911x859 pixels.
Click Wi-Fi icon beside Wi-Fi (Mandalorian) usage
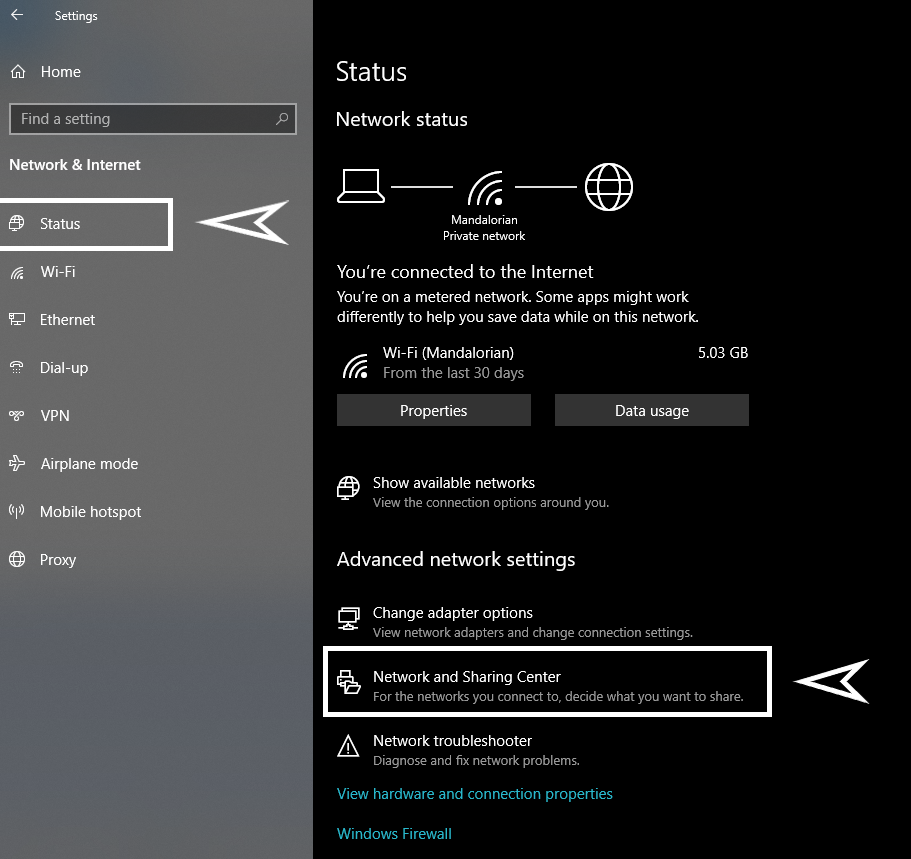click(x=355, y=366)
